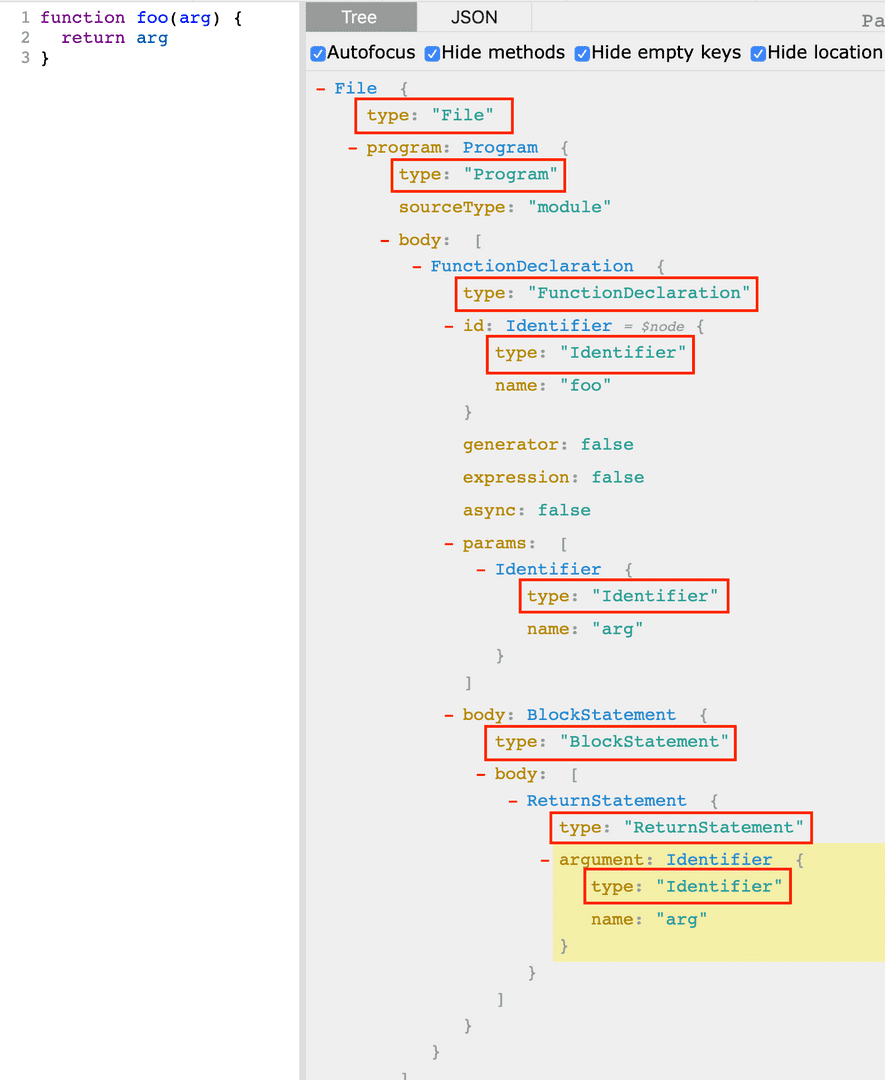Select the Program label in the tree
885x1080 pixels.
500,147
